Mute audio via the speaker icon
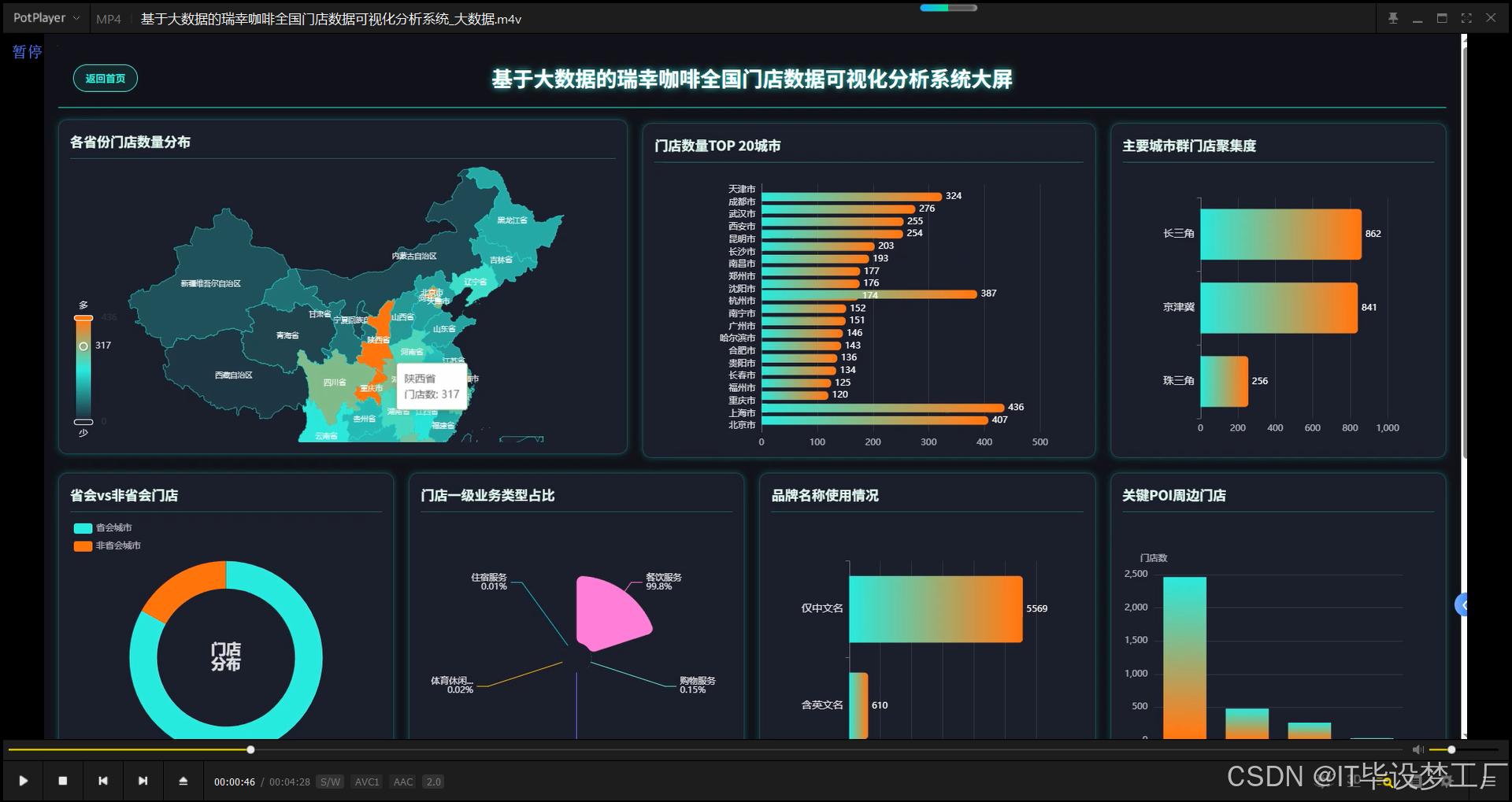 1417,749
